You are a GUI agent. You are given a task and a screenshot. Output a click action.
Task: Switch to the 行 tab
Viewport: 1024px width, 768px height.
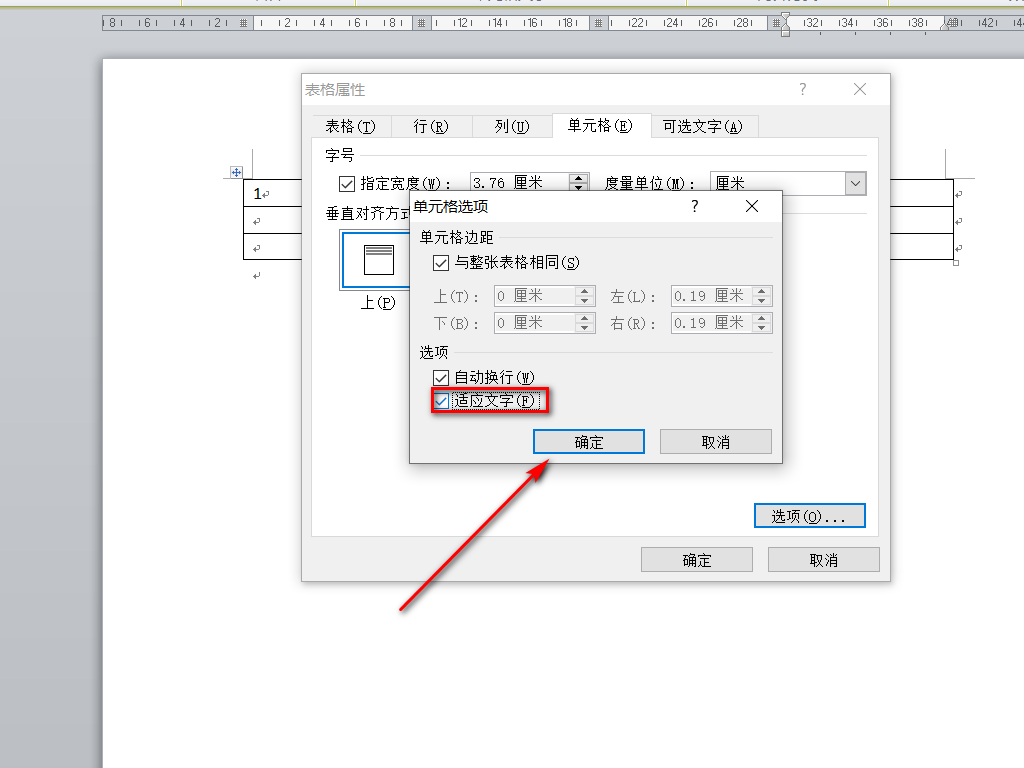click(431, 127)
